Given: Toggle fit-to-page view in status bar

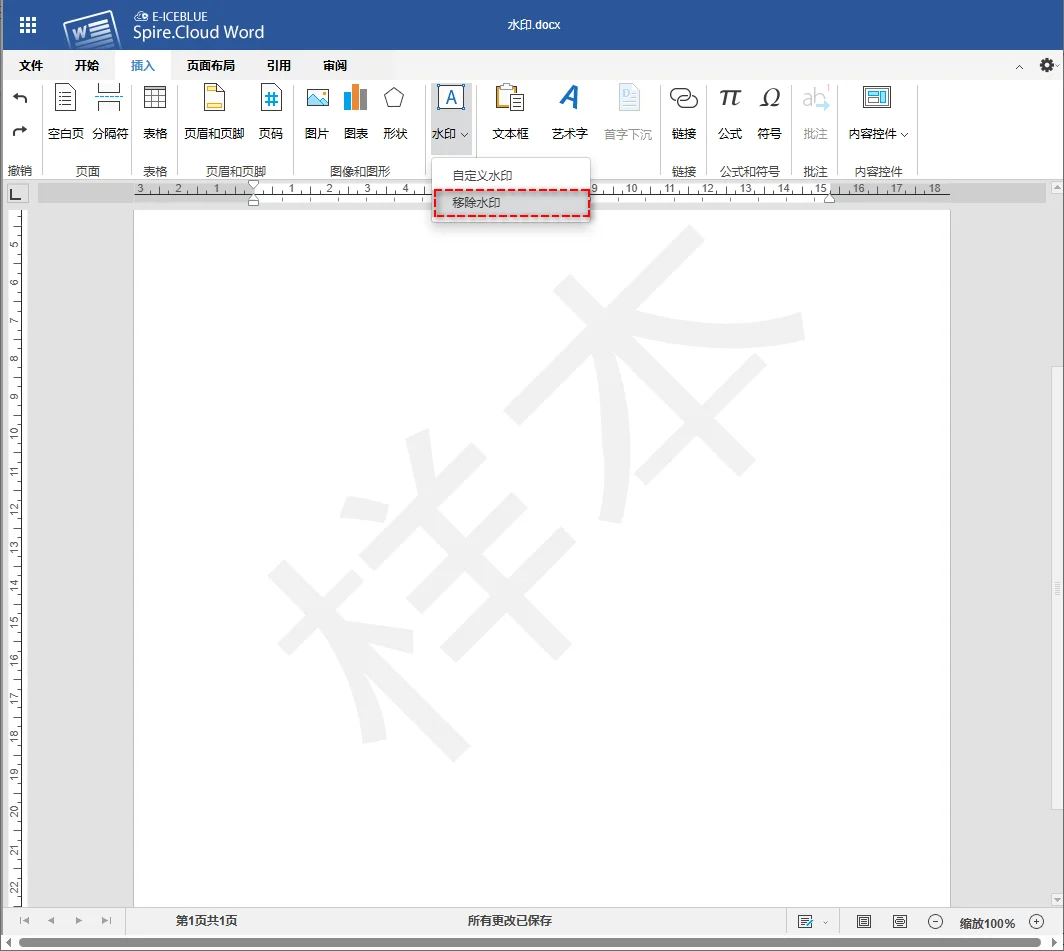Looking at the screenshot, I should (865, 921).
